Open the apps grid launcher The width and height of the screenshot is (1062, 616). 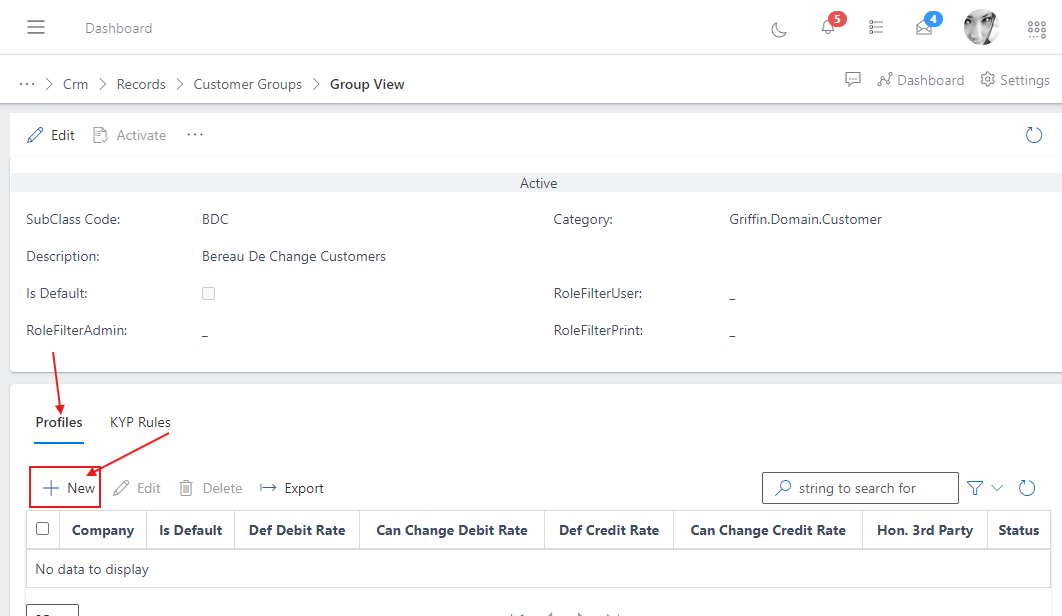1036,29
